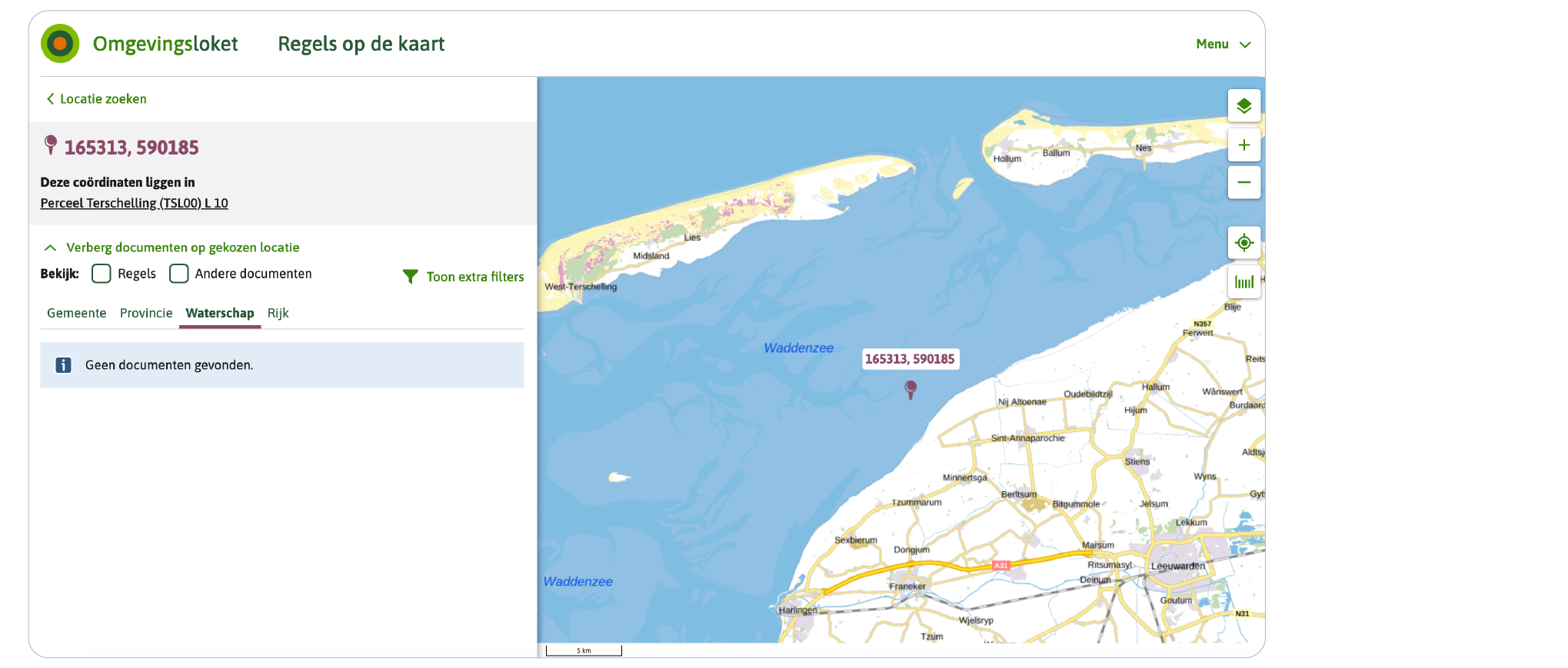The image size is (1568, 668).
Task: Zoom out on the map
Action: tap(1243, 183)
